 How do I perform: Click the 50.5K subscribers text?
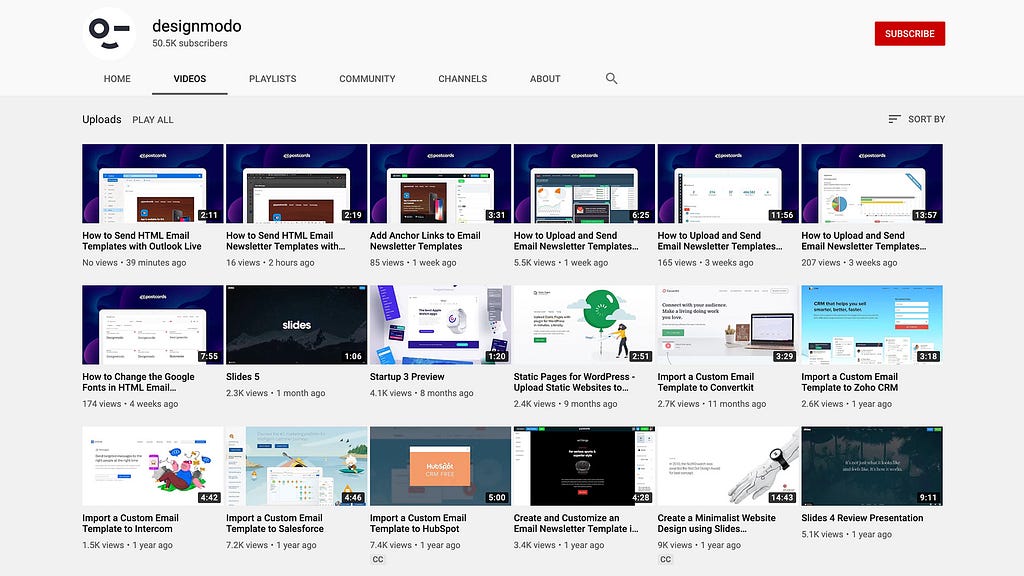point(190,43)
